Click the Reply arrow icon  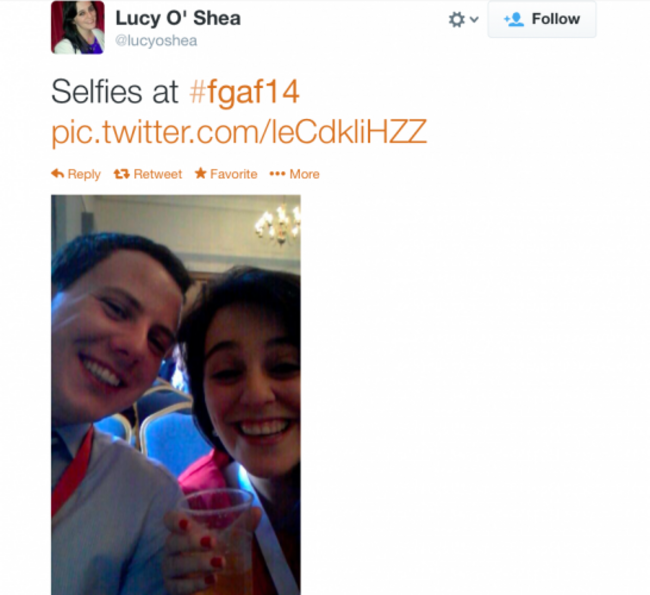tap(58, 173)
